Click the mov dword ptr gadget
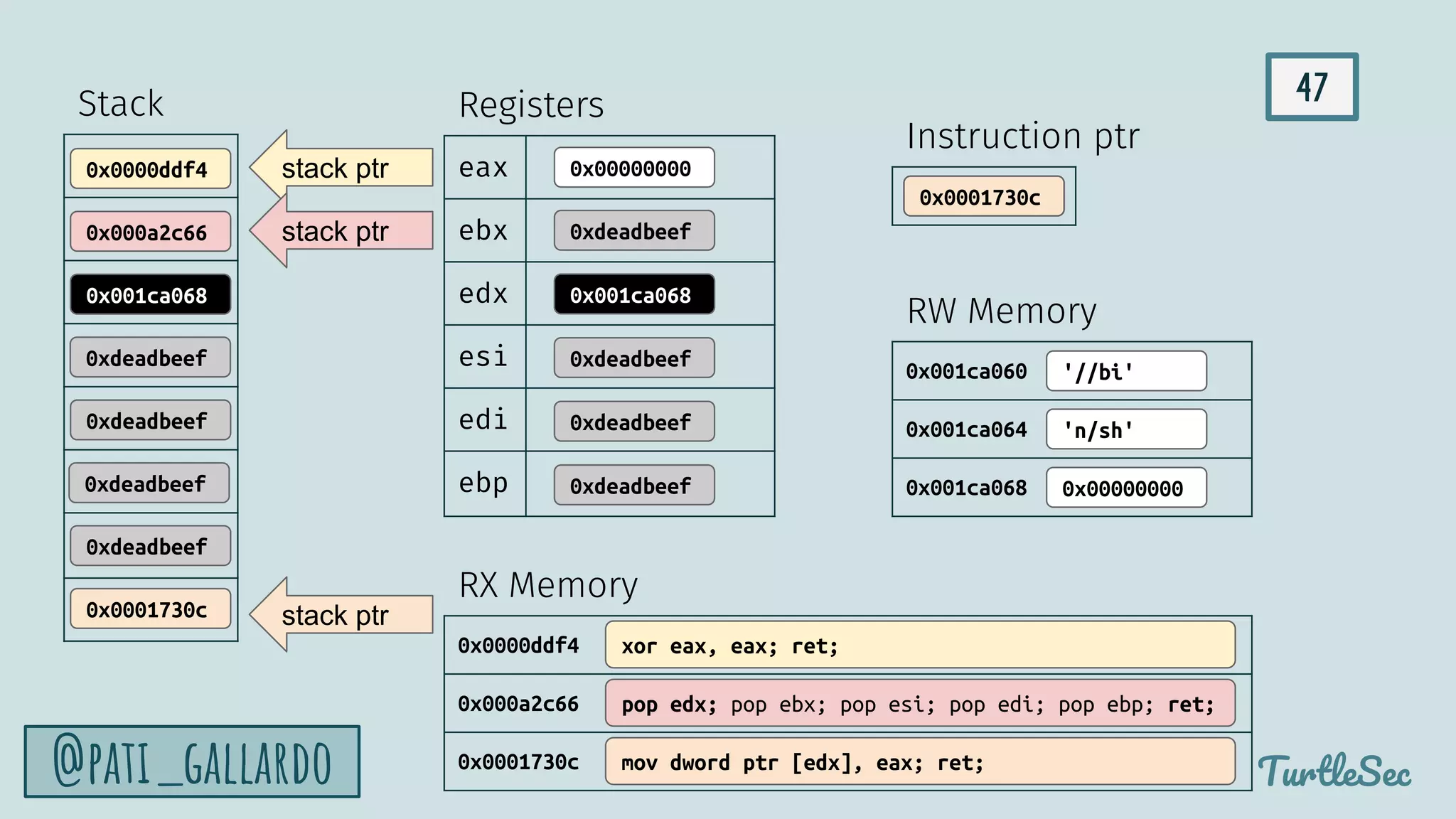This screenshot has height=819, width=1456. click(x=920, y=762)
